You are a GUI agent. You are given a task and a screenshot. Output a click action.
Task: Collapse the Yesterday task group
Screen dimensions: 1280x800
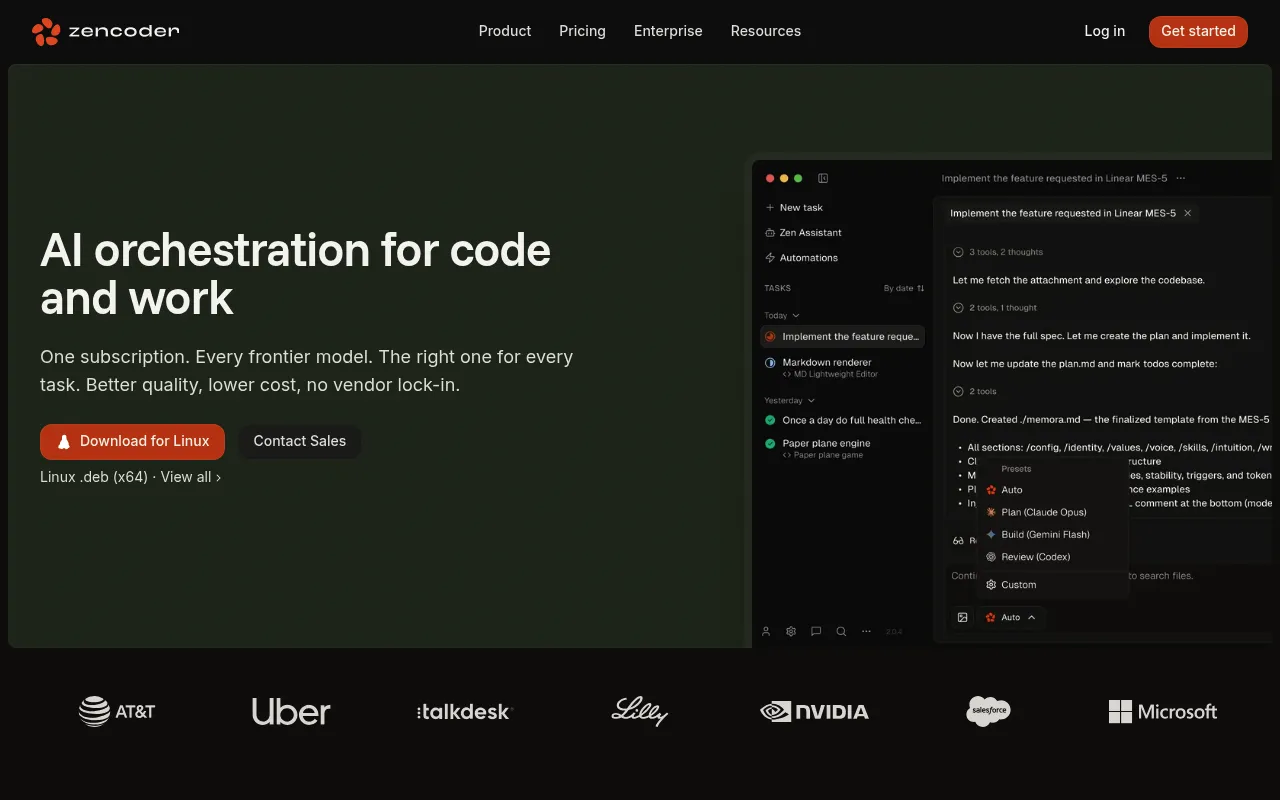(789, 400)
